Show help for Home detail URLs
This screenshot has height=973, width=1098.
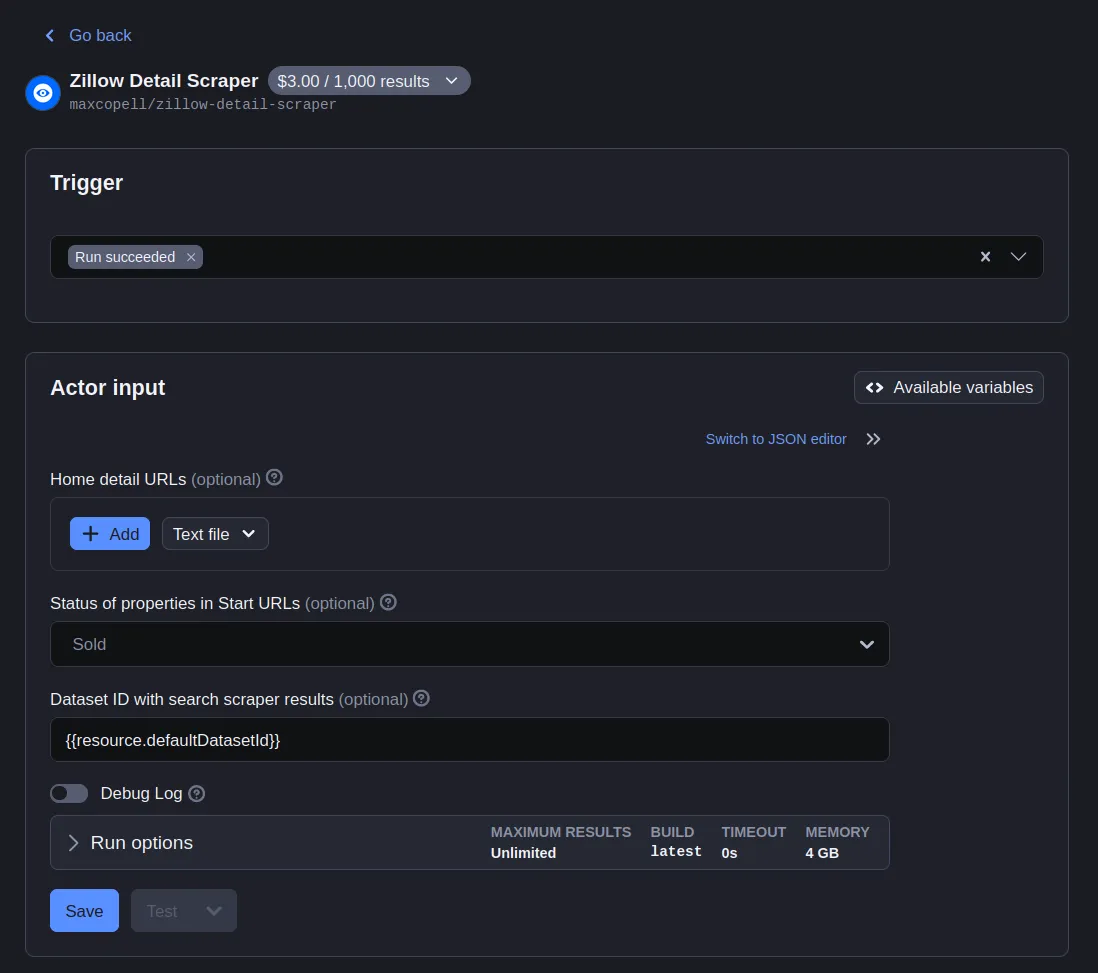(x=274, y=478)
